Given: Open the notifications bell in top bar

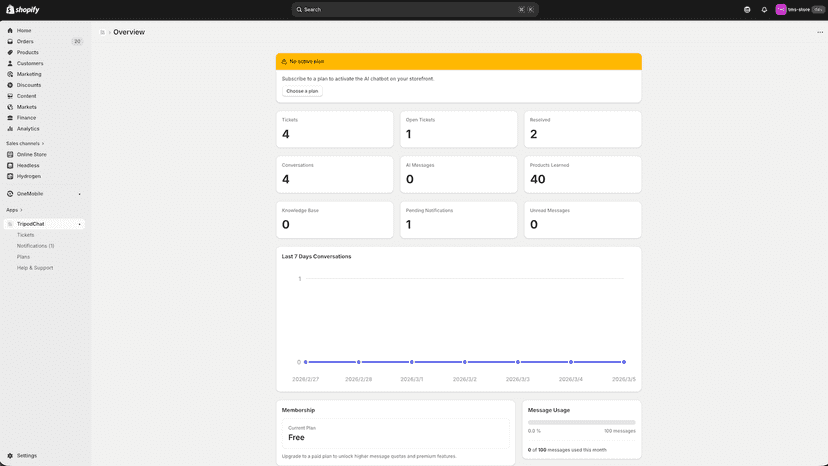Looking at the screenshot, I should 764,10.
